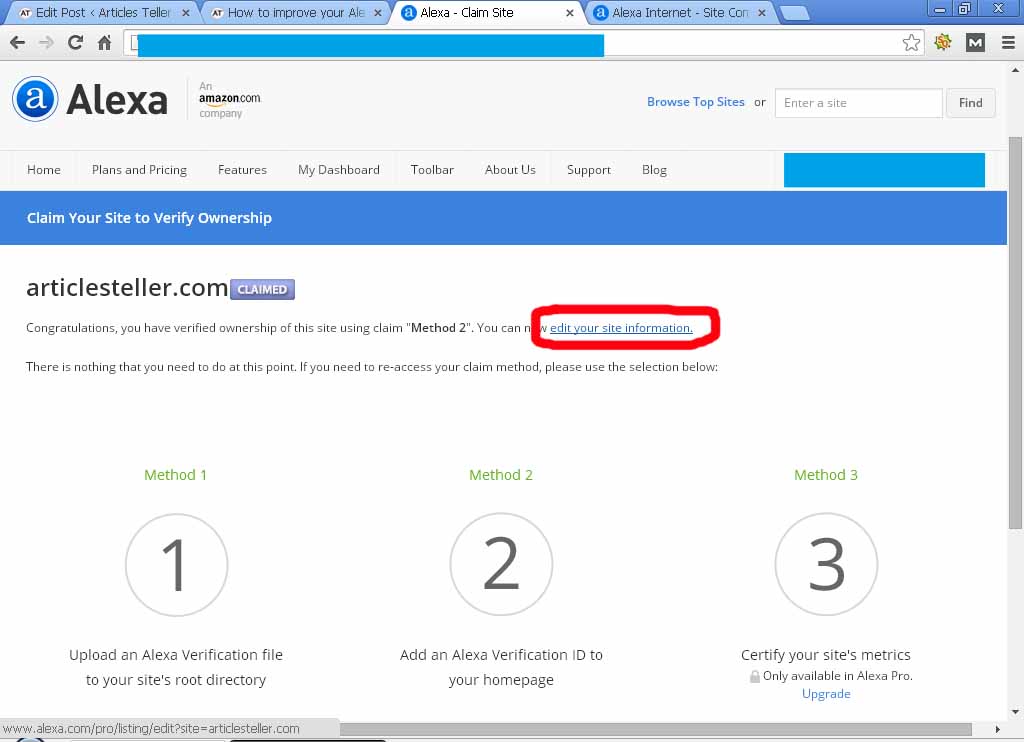Open the Features page
This screenshot has height=742, width=1024.
click(242, 170)
